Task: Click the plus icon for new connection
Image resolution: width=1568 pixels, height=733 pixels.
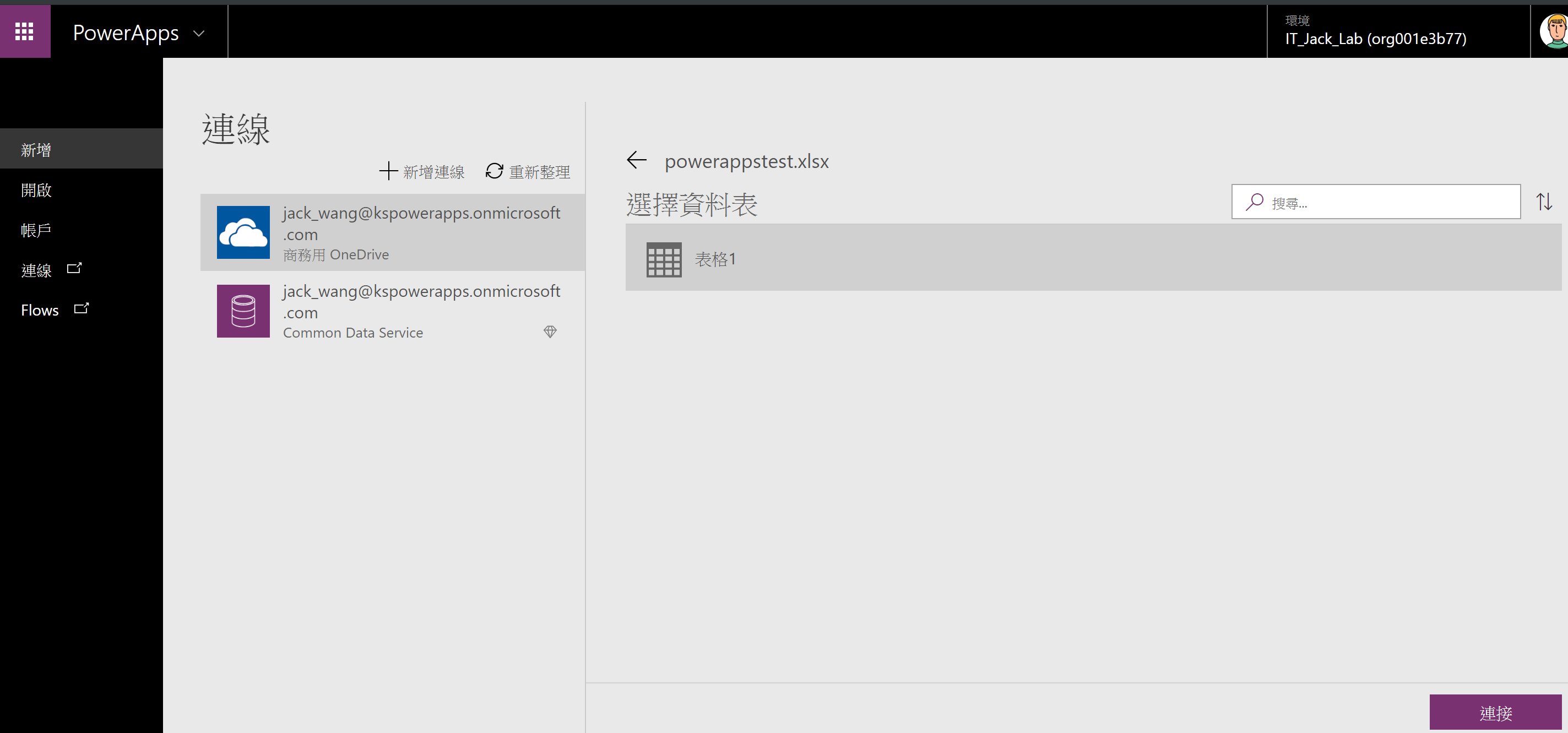Action: 388,171
